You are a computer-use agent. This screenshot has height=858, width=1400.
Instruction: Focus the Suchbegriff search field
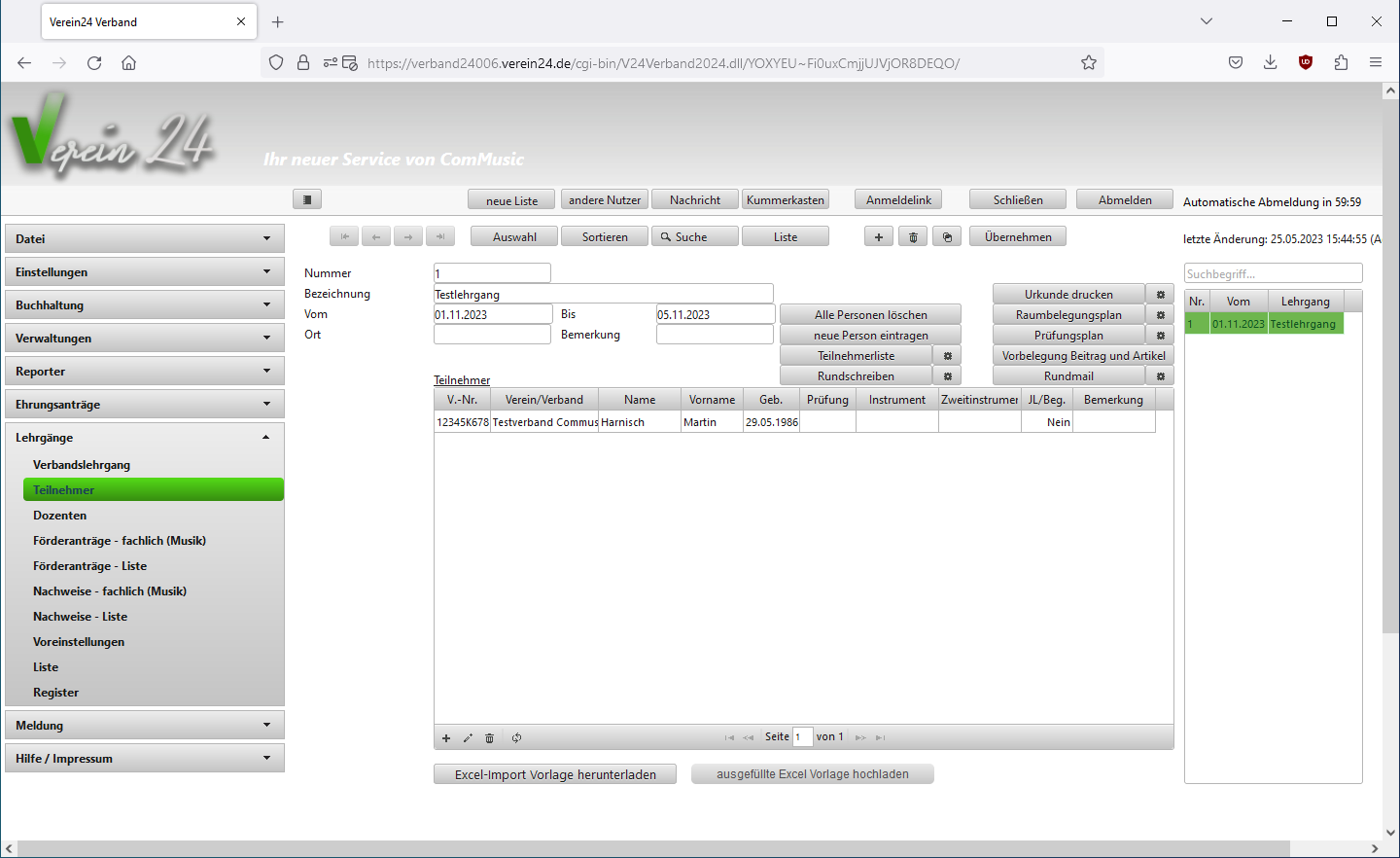(1274, 273)
